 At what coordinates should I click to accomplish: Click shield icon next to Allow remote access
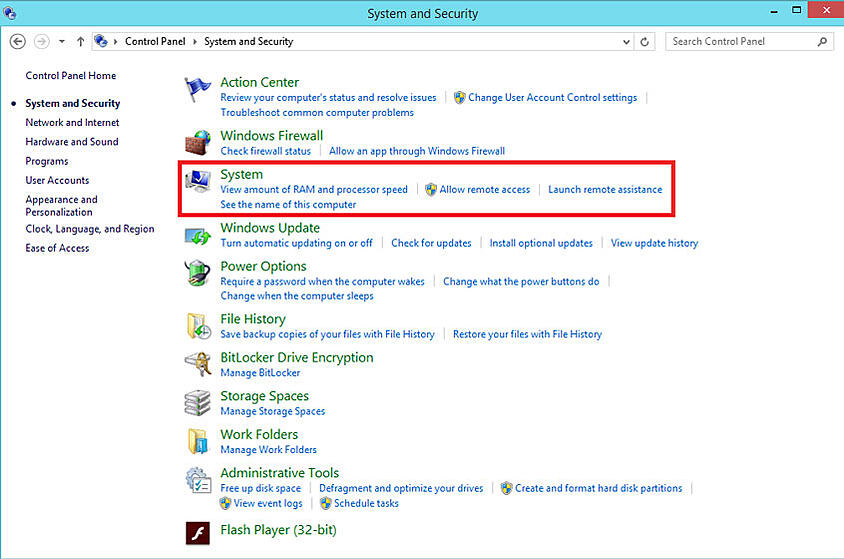pos(431,189)
